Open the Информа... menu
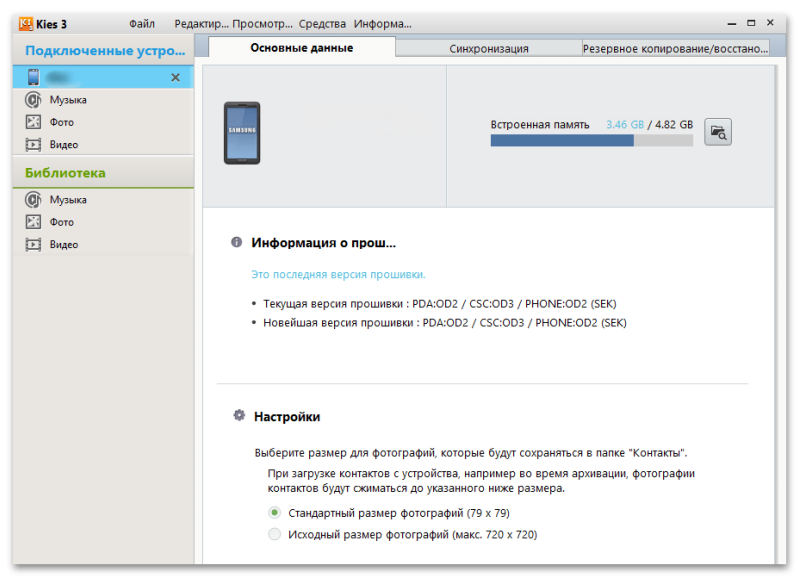 tap(383, 24)
